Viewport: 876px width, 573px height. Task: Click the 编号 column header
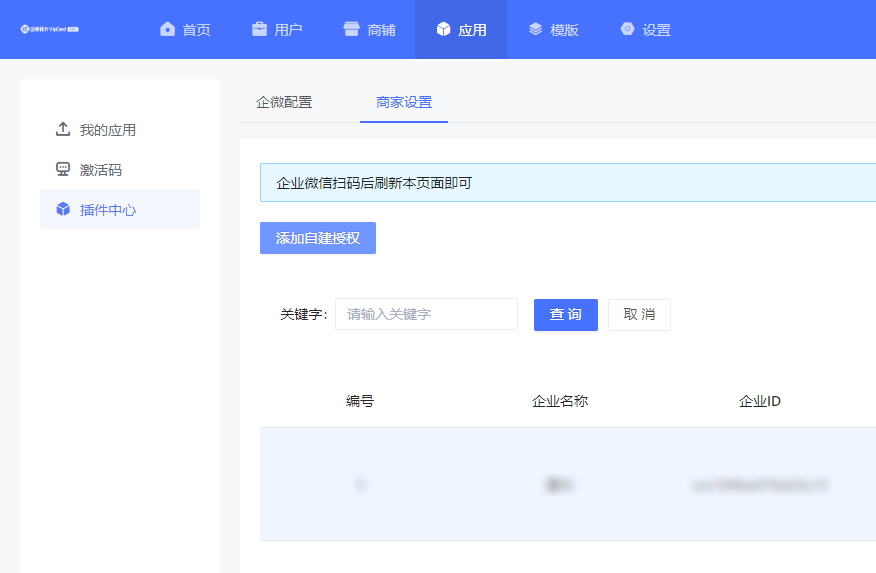(360, 401)
